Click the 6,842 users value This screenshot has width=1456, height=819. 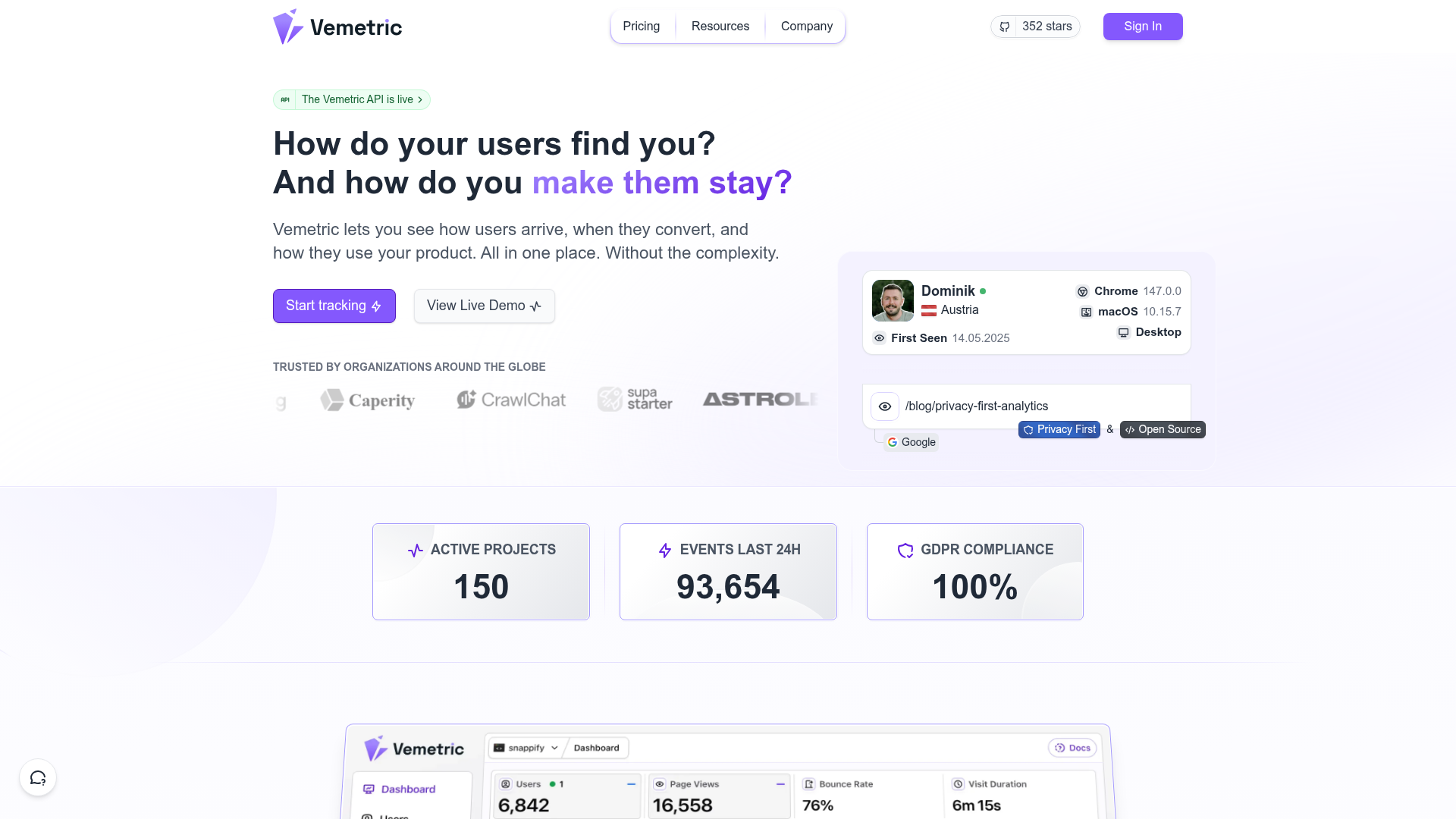pyautogui.click(x=524, y=805)
